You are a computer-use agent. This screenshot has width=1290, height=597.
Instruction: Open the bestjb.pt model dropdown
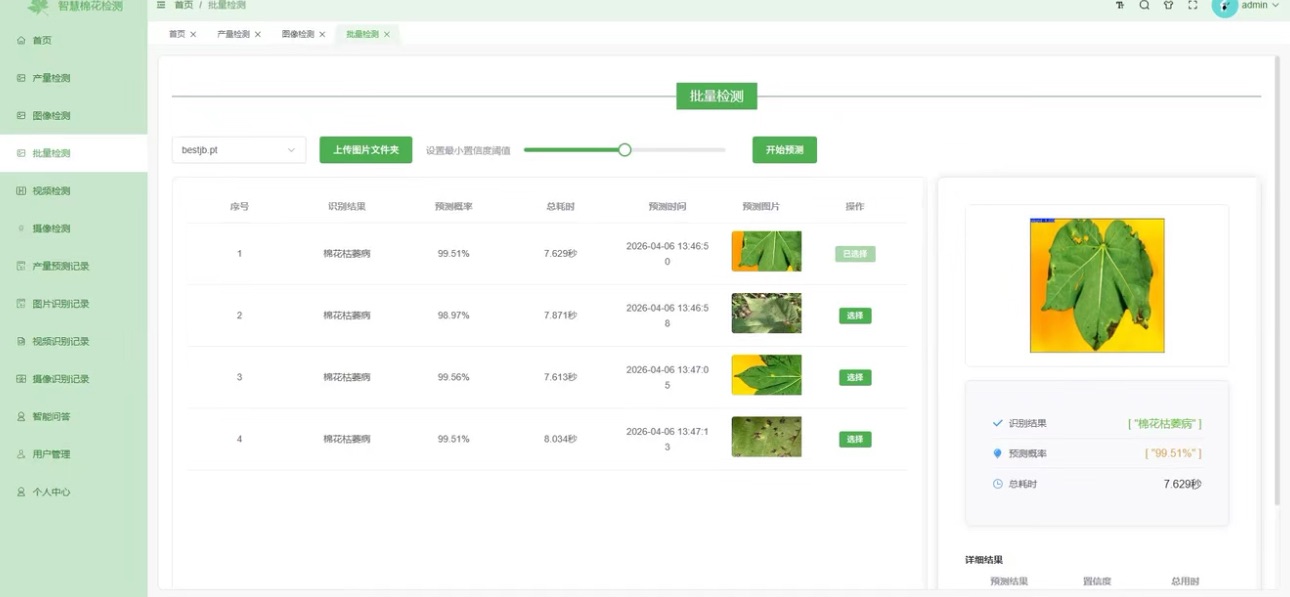tap(239, 150)
